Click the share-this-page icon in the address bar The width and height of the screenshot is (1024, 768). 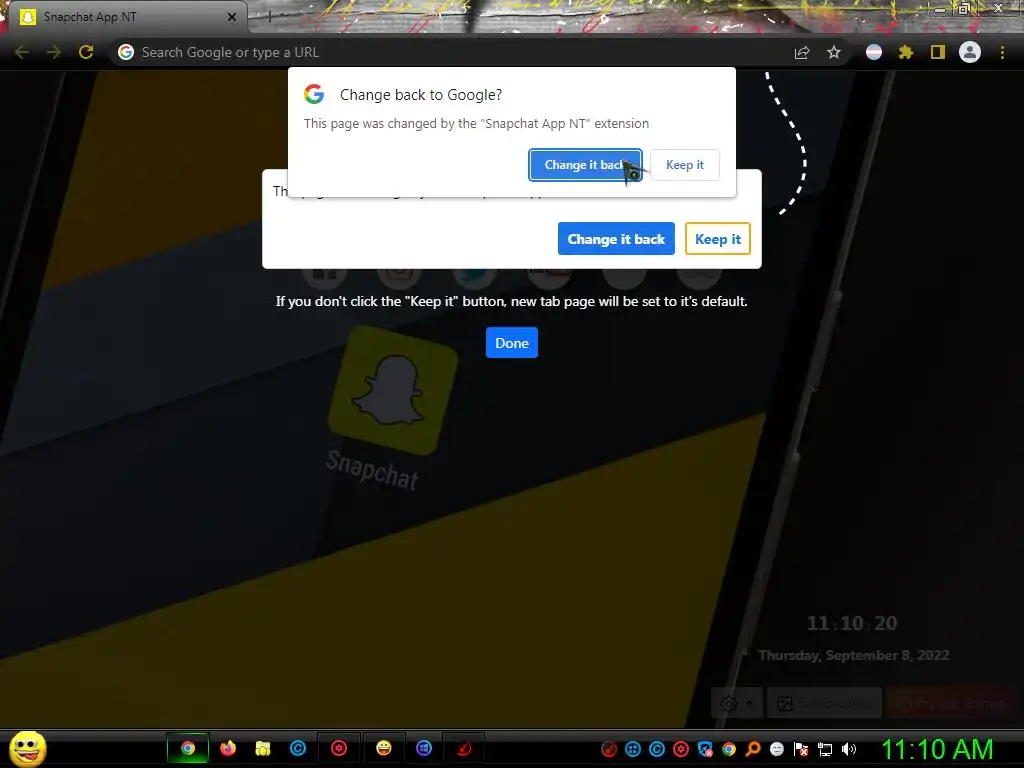tap(801, 52)
